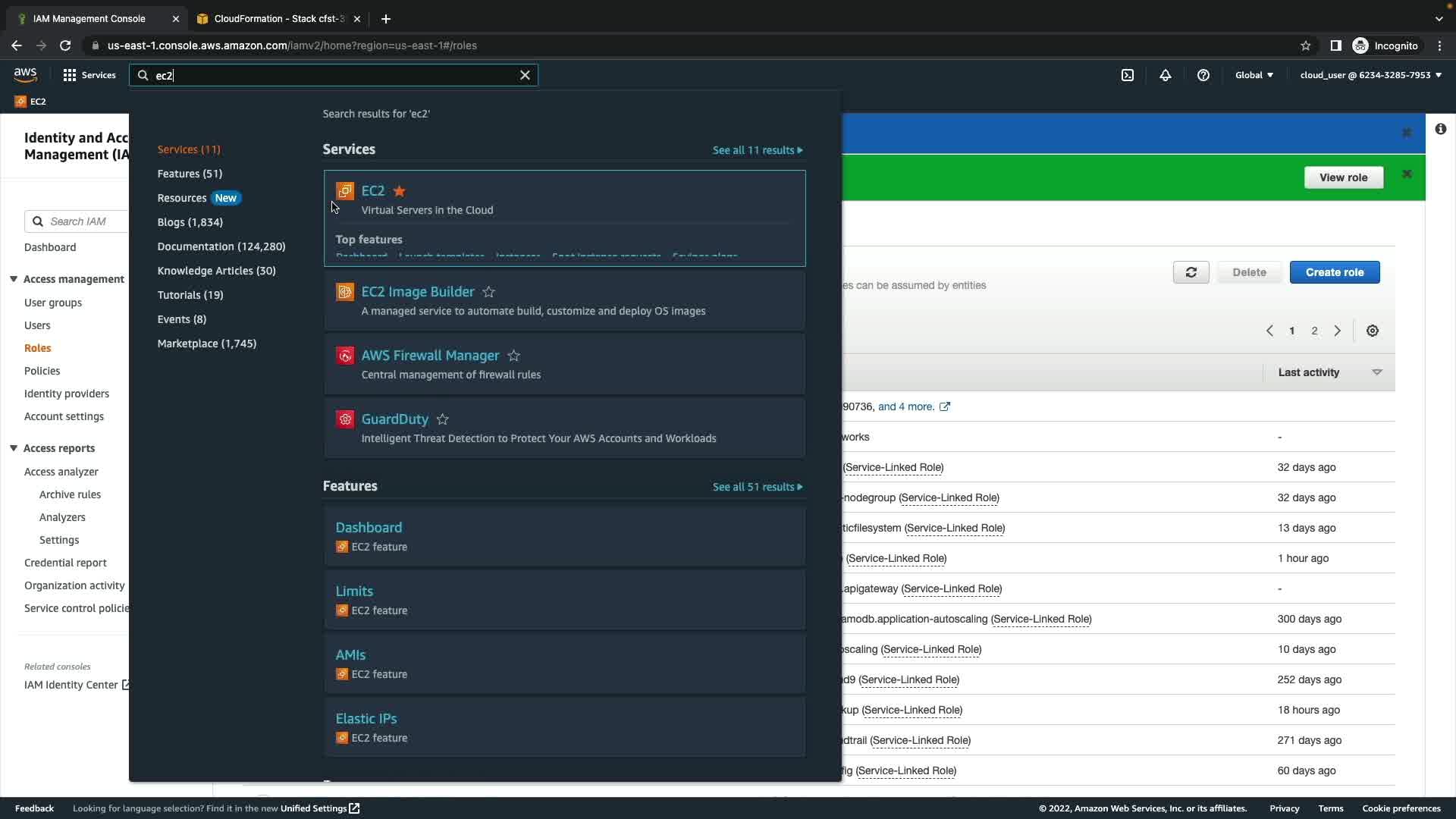Unfavorite the EC2 service star
This screenshot has width=1456, height=819.
click(400, 191)
